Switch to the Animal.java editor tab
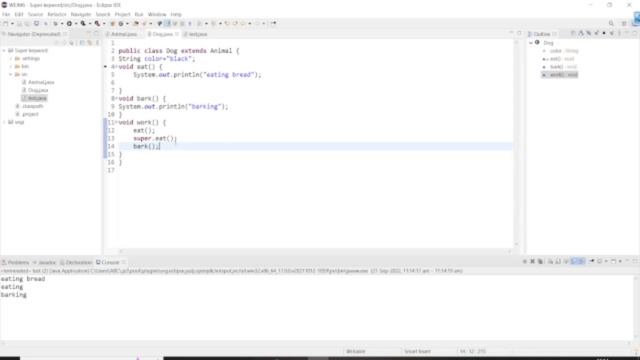 click(122, 34)
